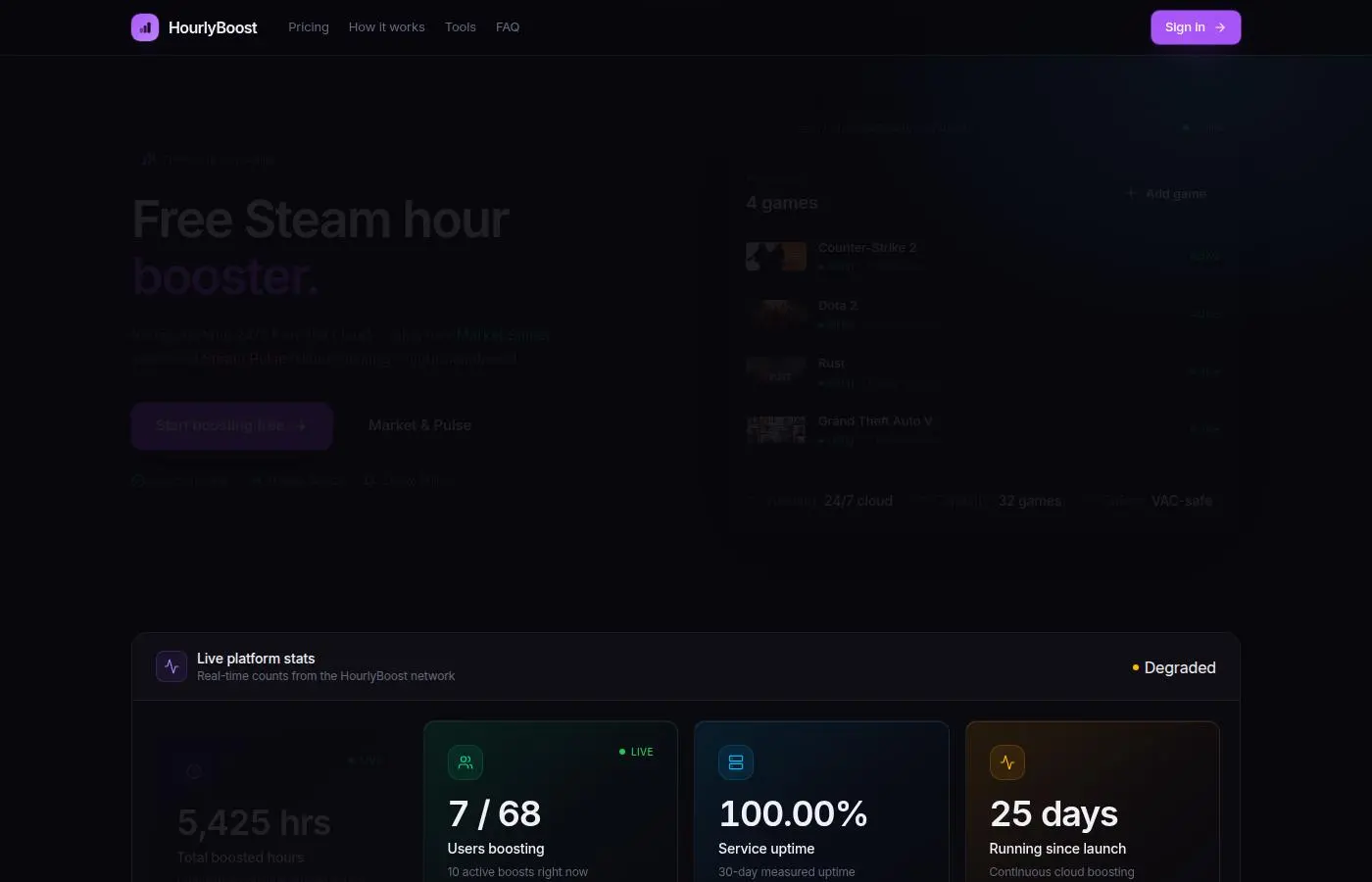Click the Free Steam hour booster headline

click(x=321, y=248)
